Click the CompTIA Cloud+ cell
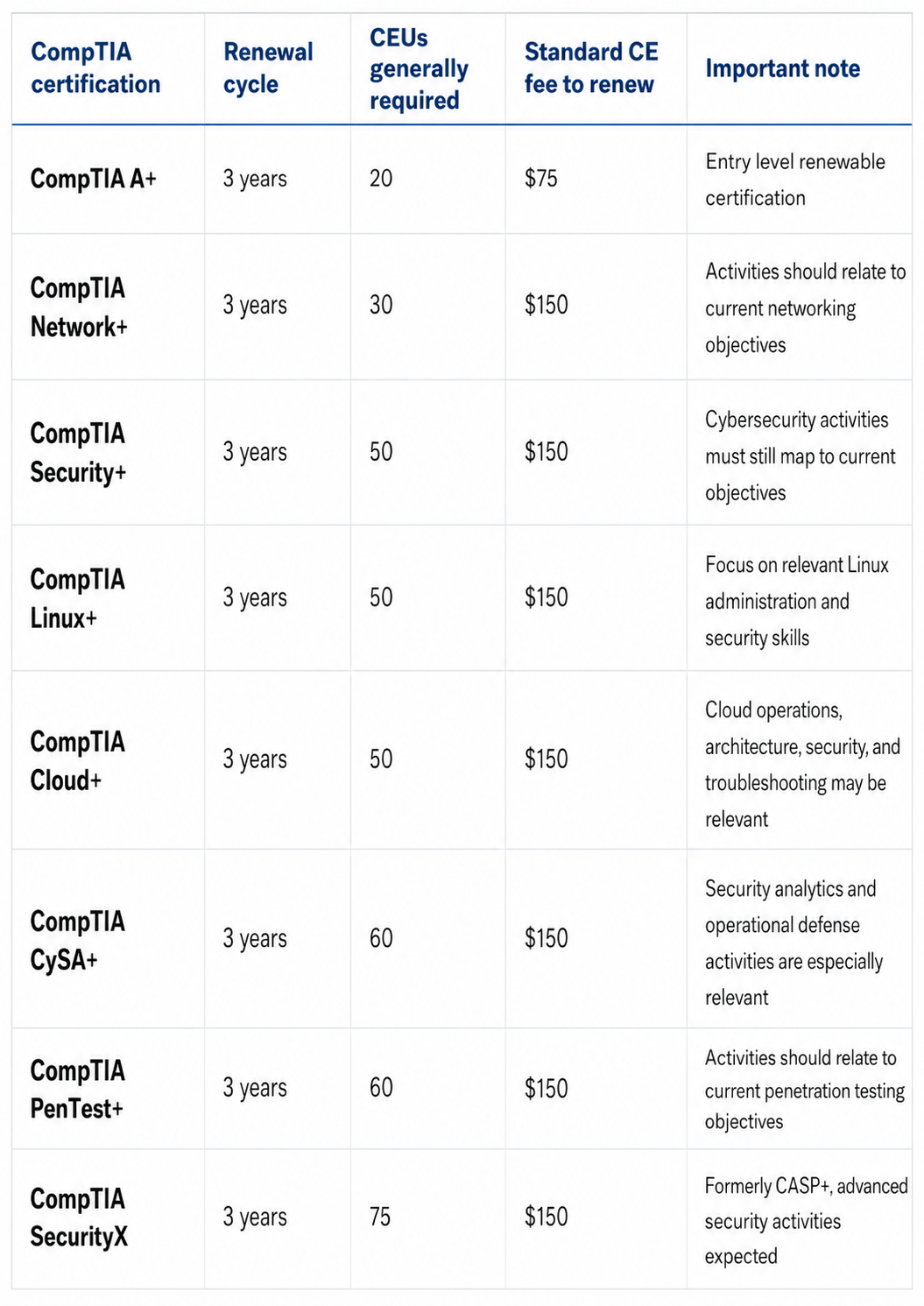The width and height of the screenshot is (924, 1306). [77, 760]
